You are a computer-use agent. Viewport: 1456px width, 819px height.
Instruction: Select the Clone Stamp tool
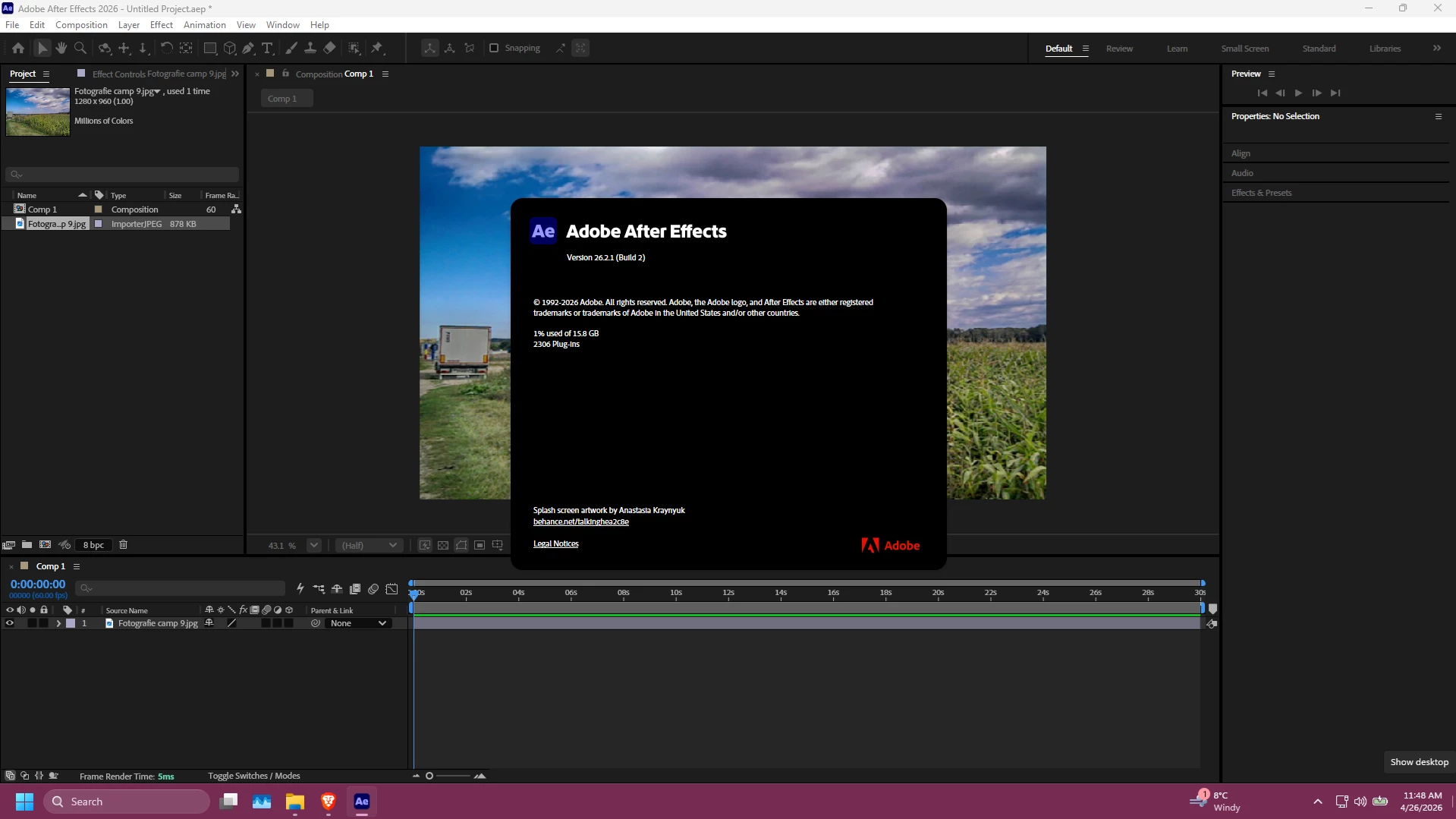pyautogui.click(x=310, y=48)
